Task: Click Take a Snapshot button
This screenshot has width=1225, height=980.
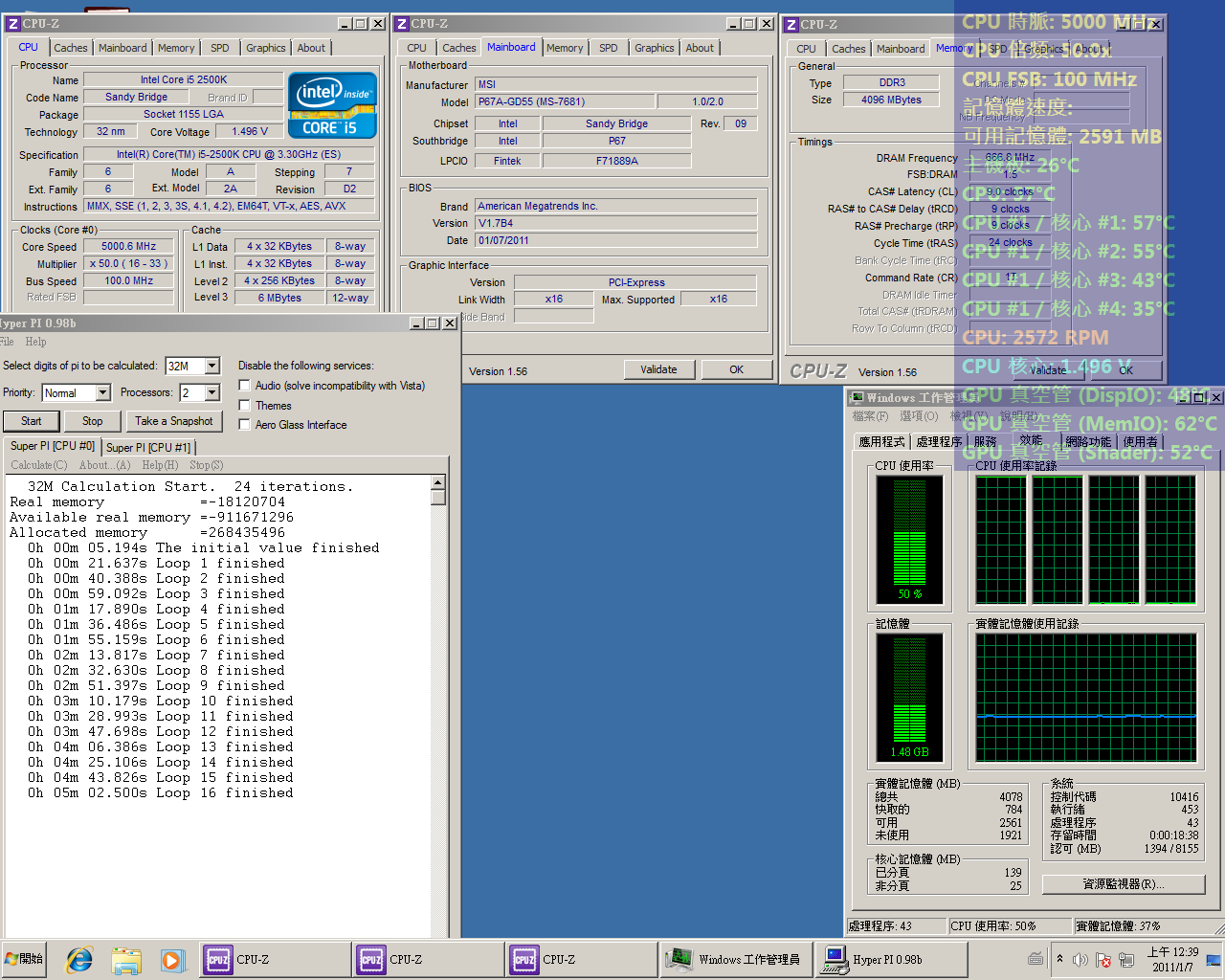Action: 174,421
